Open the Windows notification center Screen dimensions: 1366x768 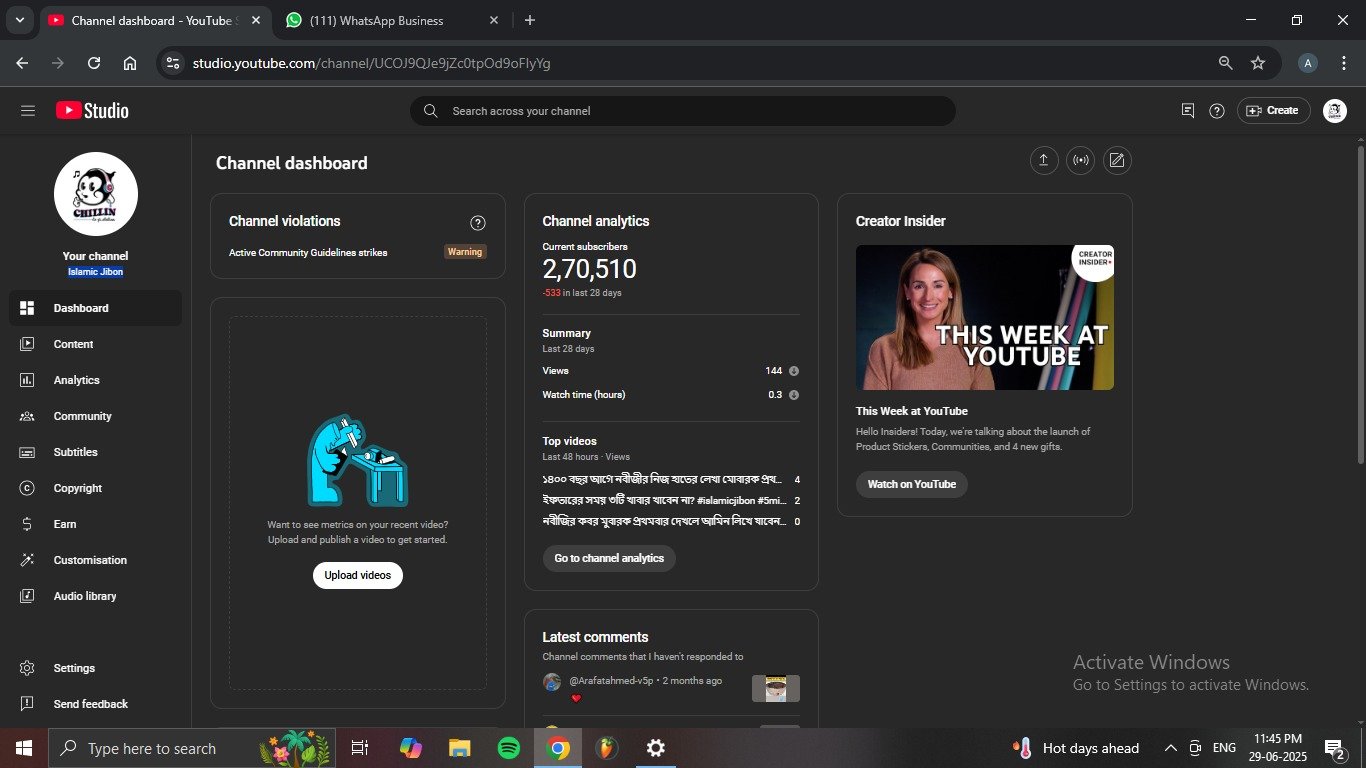click(1334, 748)
